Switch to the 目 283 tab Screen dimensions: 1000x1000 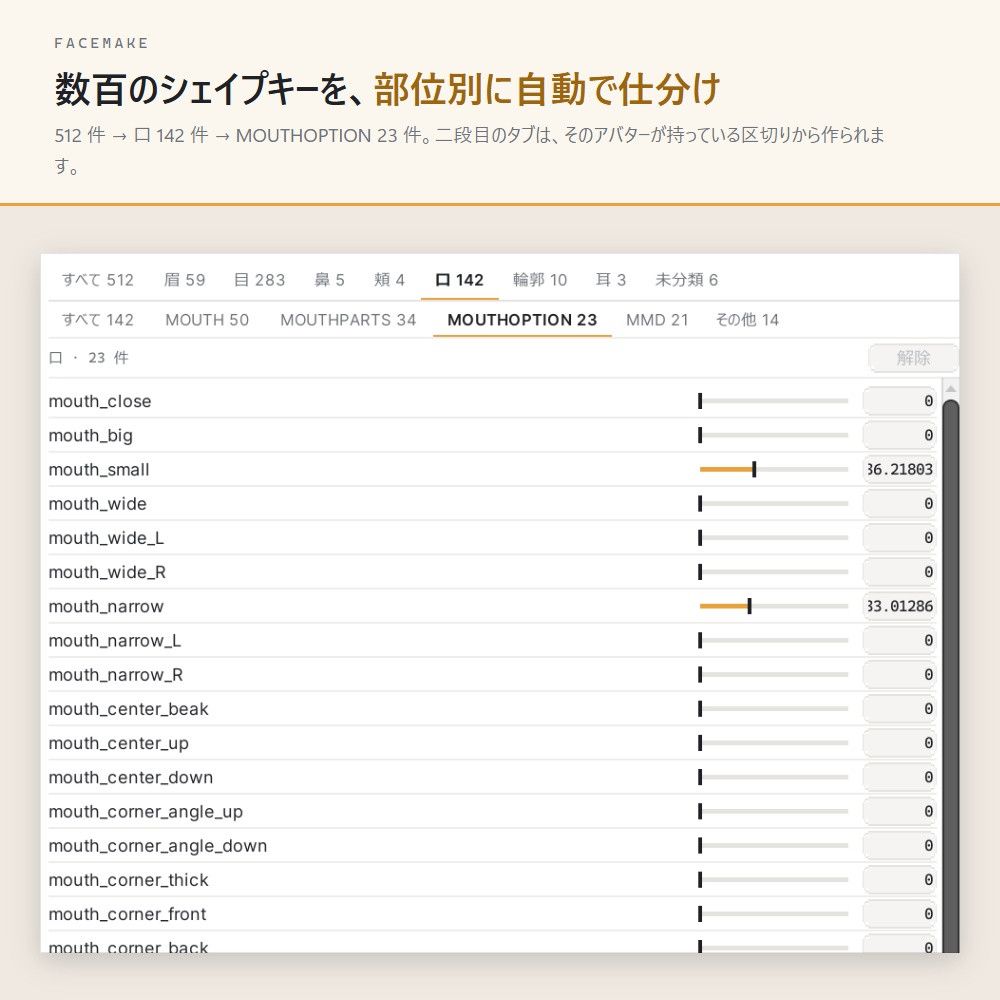259,280
